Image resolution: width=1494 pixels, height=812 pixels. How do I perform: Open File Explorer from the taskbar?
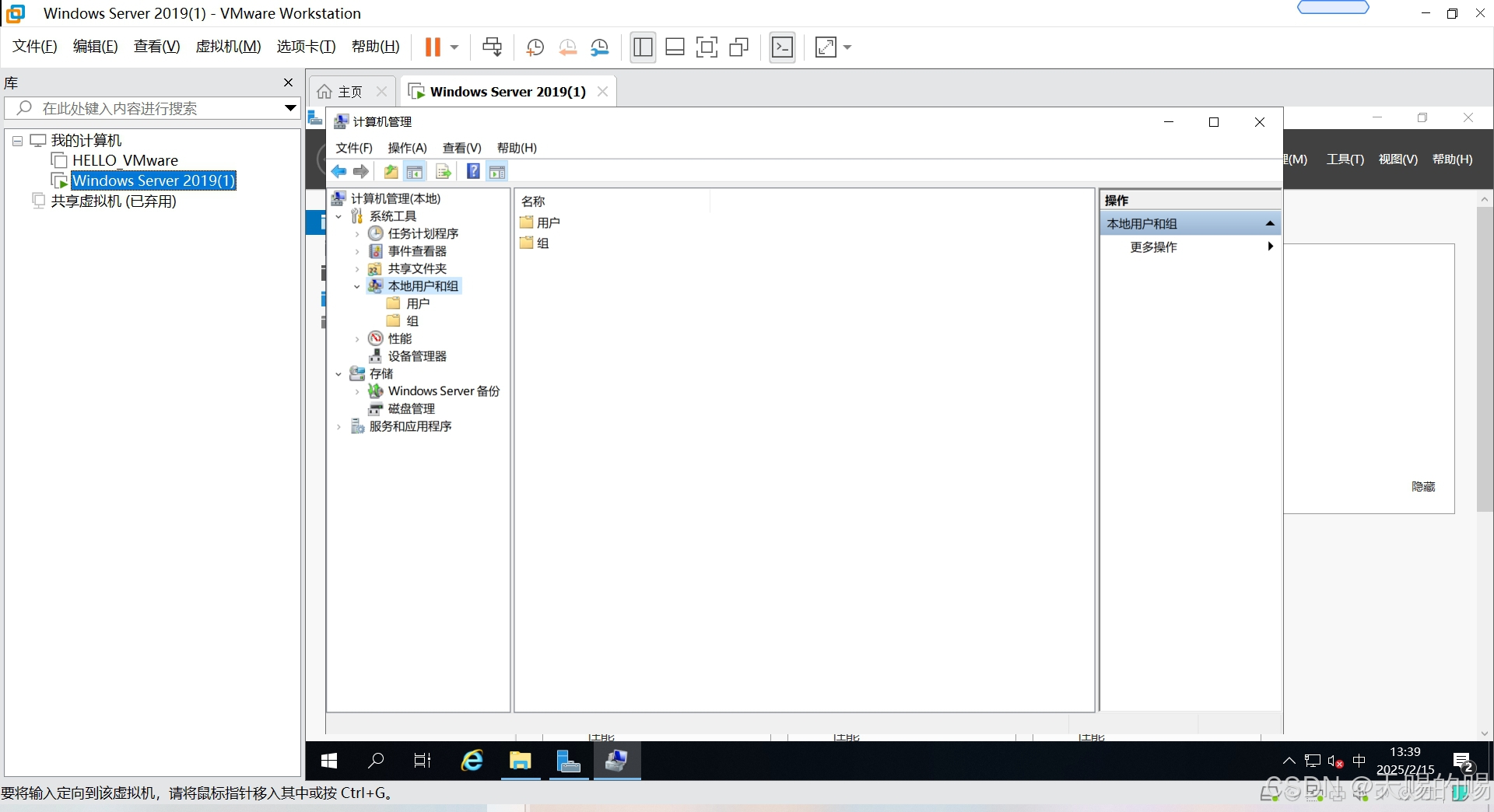tap(521, 761)
